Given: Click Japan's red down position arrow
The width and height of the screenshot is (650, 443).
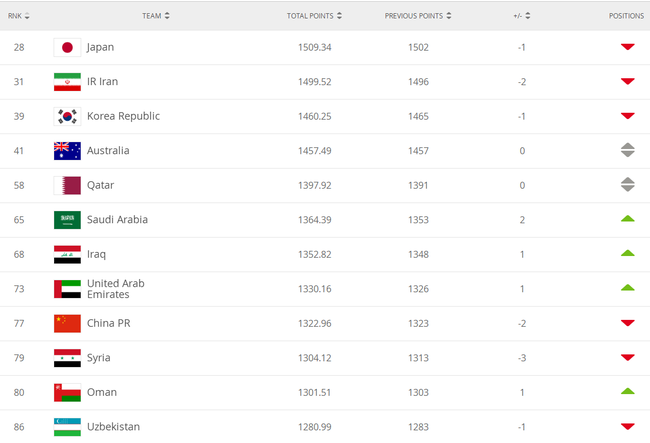Looking at the screenshot, I should tap(627, 47).
